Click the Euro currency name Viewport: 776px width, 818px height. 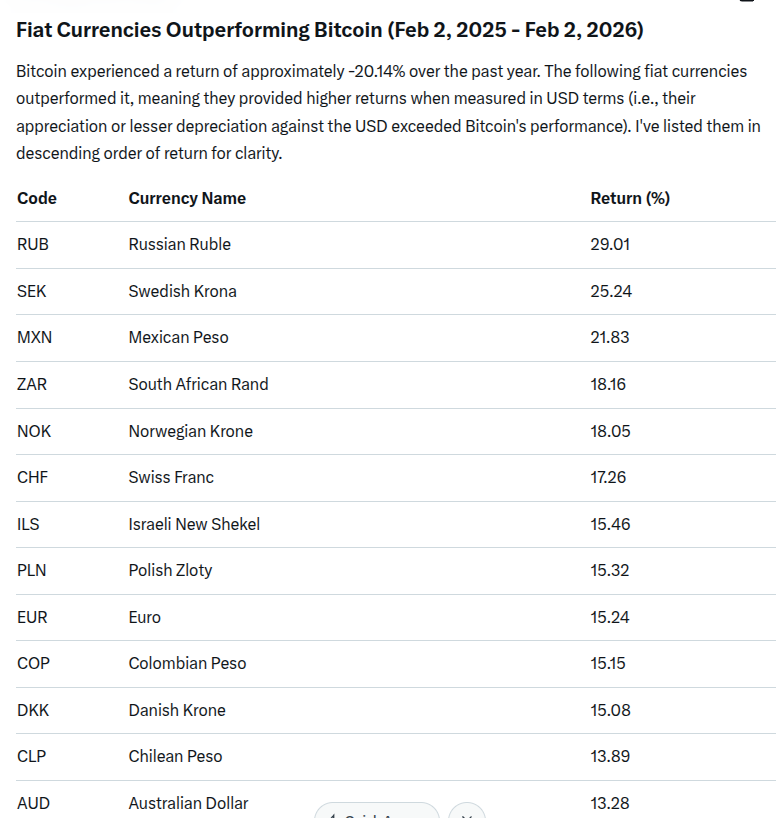145,617
